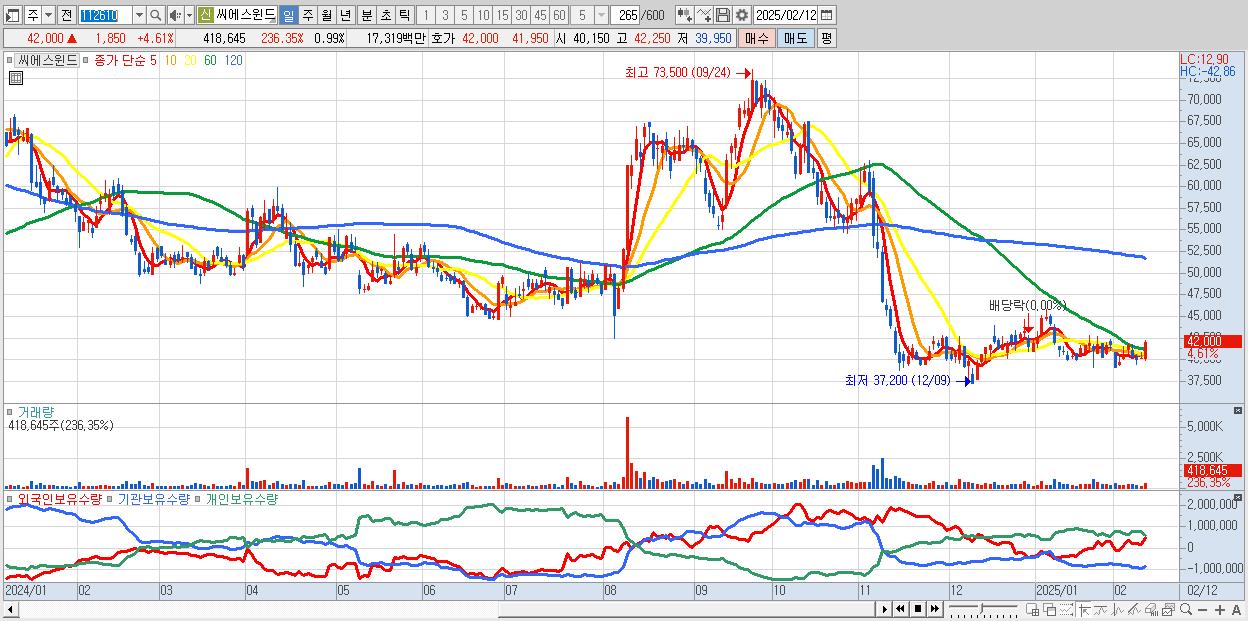The width and height of the screenshot is (1248, 621).
Task: Select the 초 second chart period
Action: (x=385, y=15)
